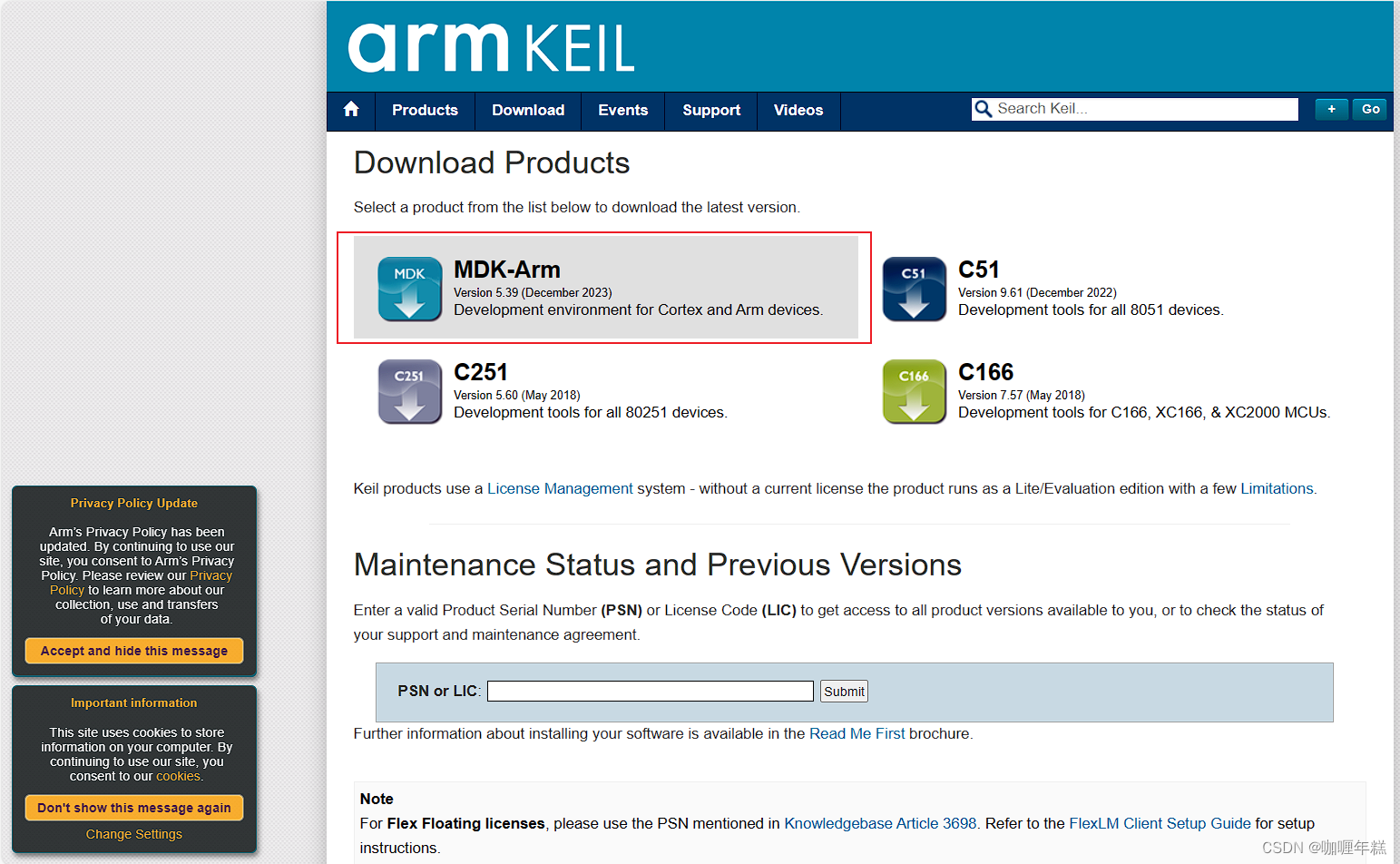Screen dimensions: 1400x864
Task: Click the MDK download icon
Action: [409, 290]
